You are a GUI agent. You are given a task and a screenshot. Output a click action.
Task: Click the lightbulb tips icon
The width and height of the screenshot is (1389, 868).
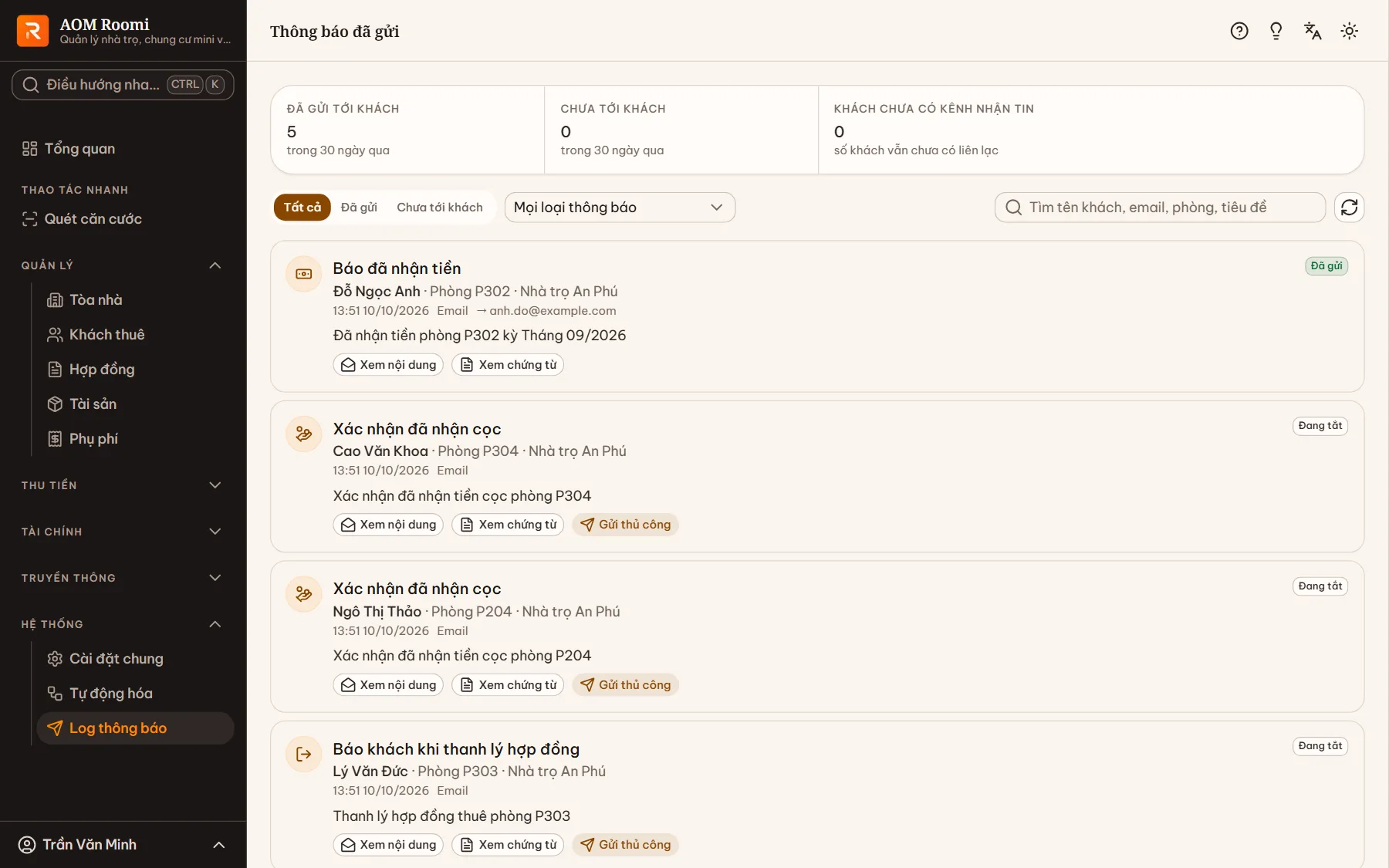click(x=1276, y=31)
